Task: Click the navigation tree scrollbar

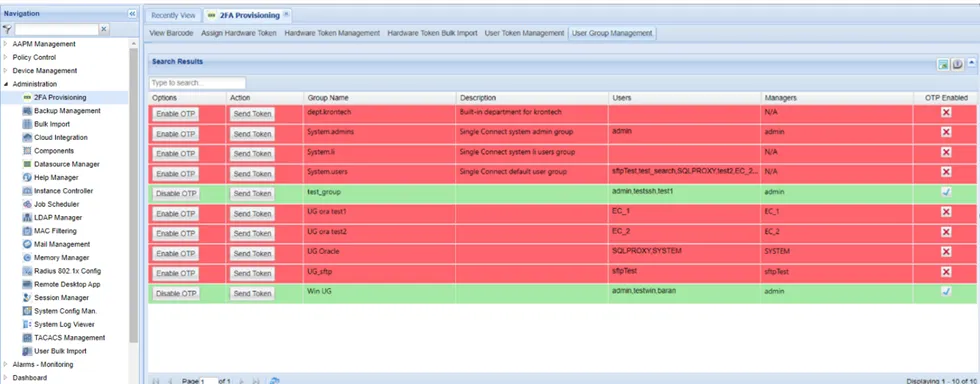Action: coord(133,194)
